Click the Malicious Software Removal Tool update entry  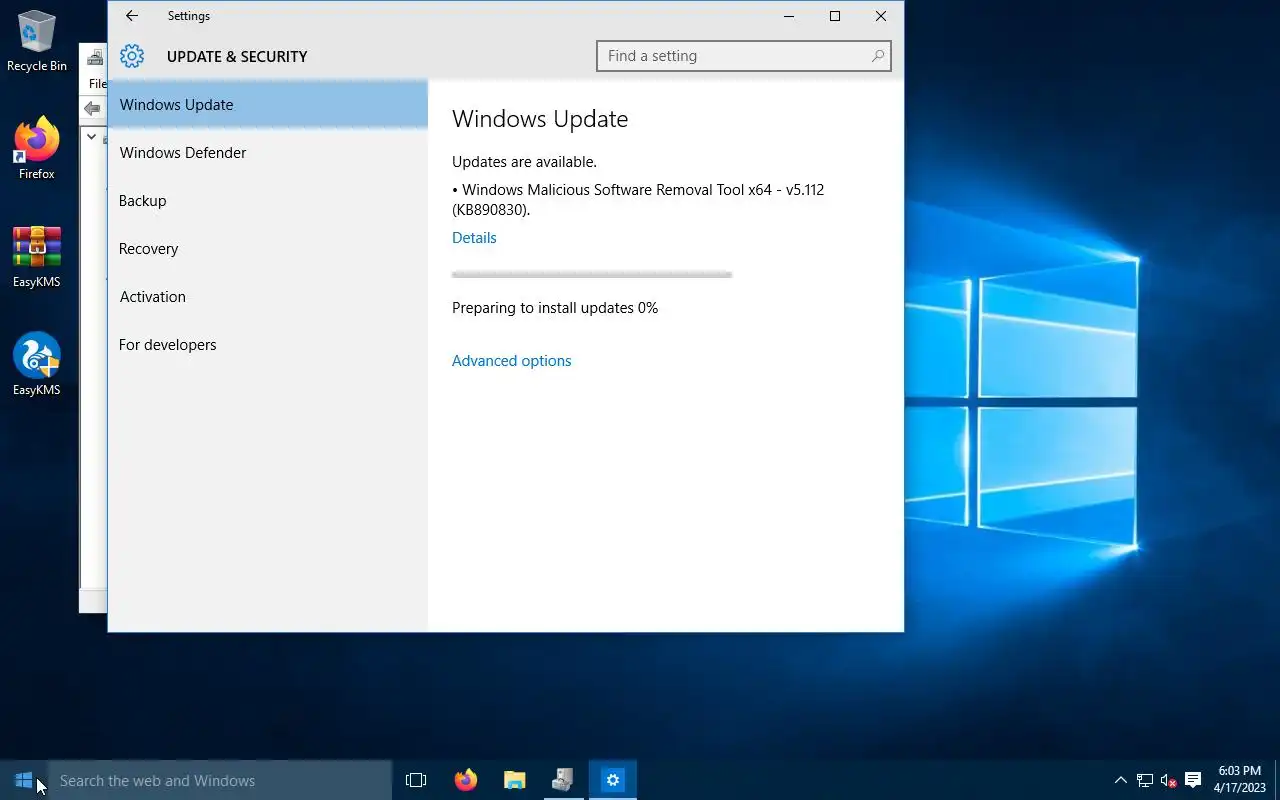(x=638, y=200)
